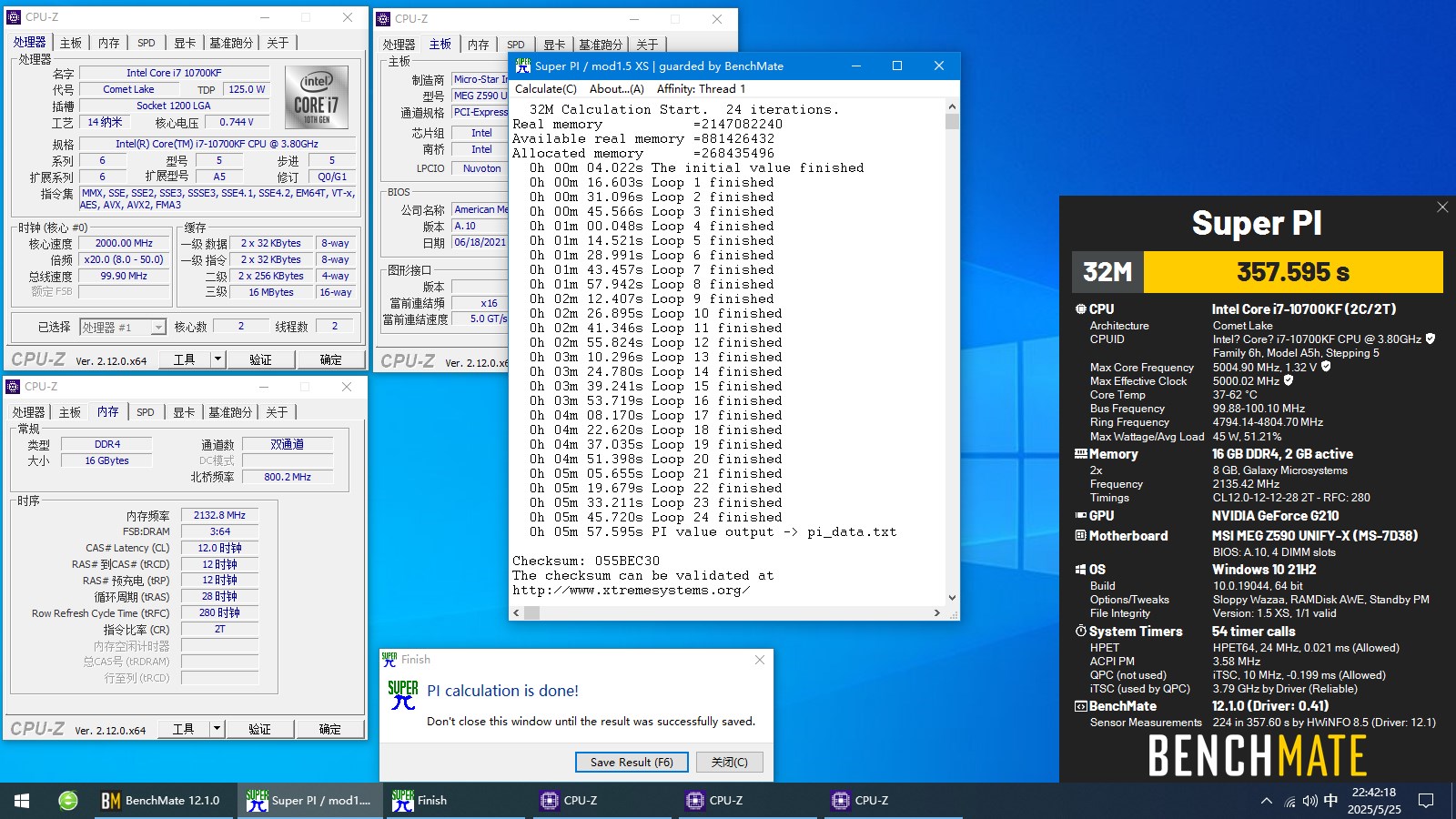The image size is (1456, 819).
Task: Click the Intel Core i7 logo image
Action: [317, 96]
